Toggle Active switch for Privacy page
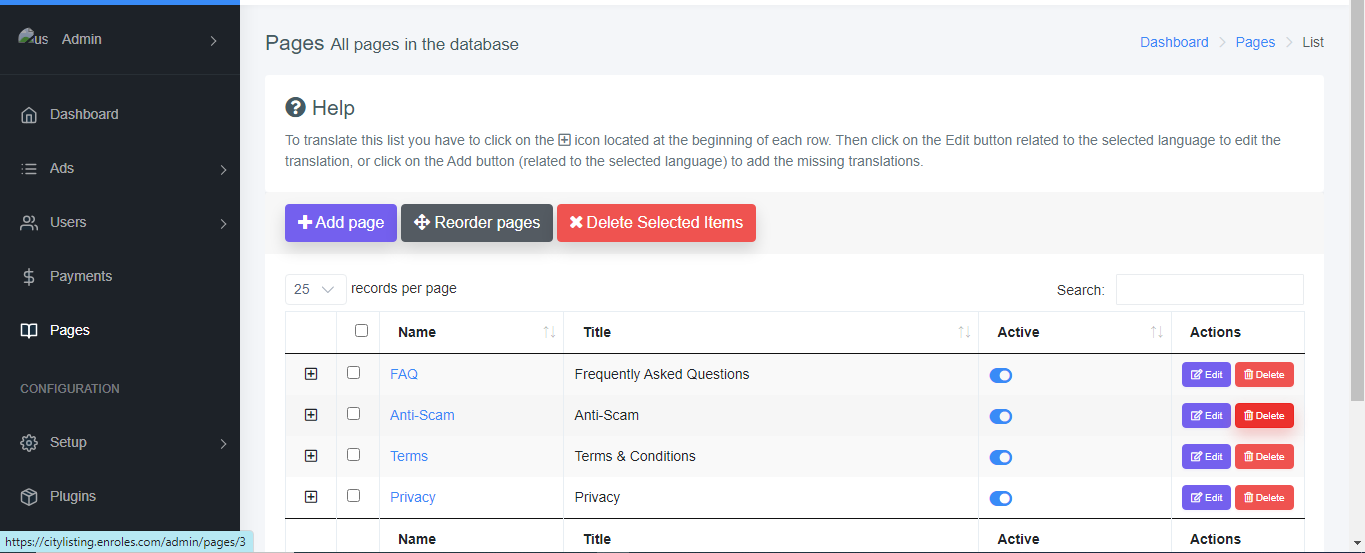Viewport: 1365px width, 553px height. 1001,498
